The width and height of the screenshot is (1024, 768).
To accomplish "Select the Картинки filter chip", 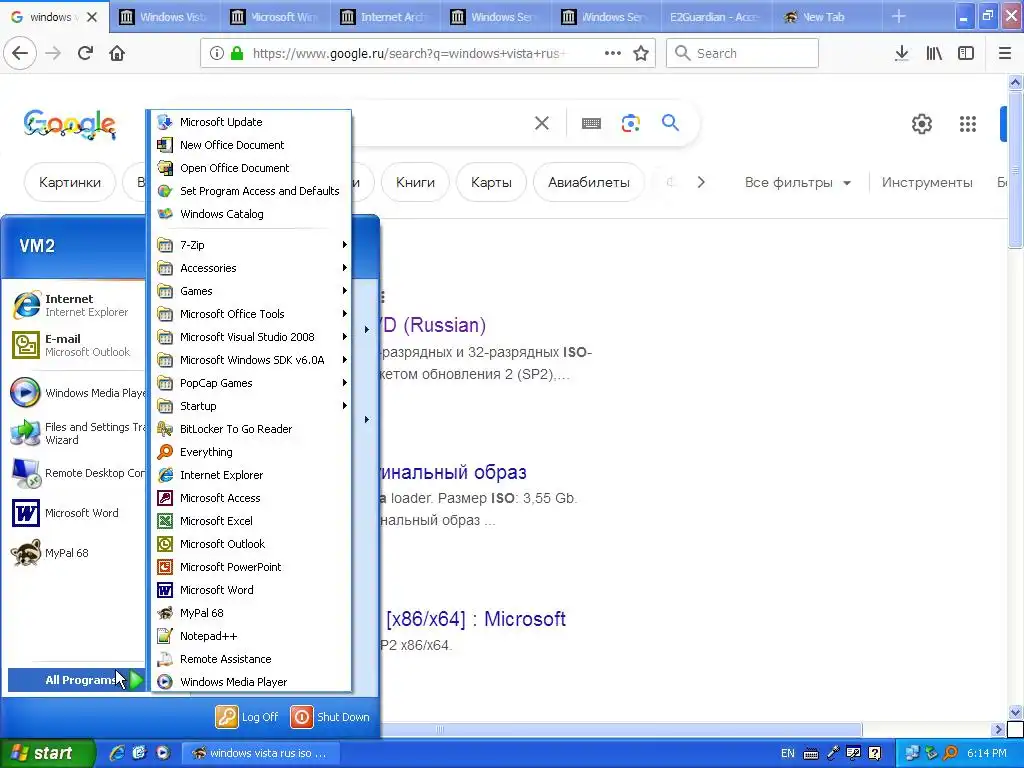I will 70,182.
